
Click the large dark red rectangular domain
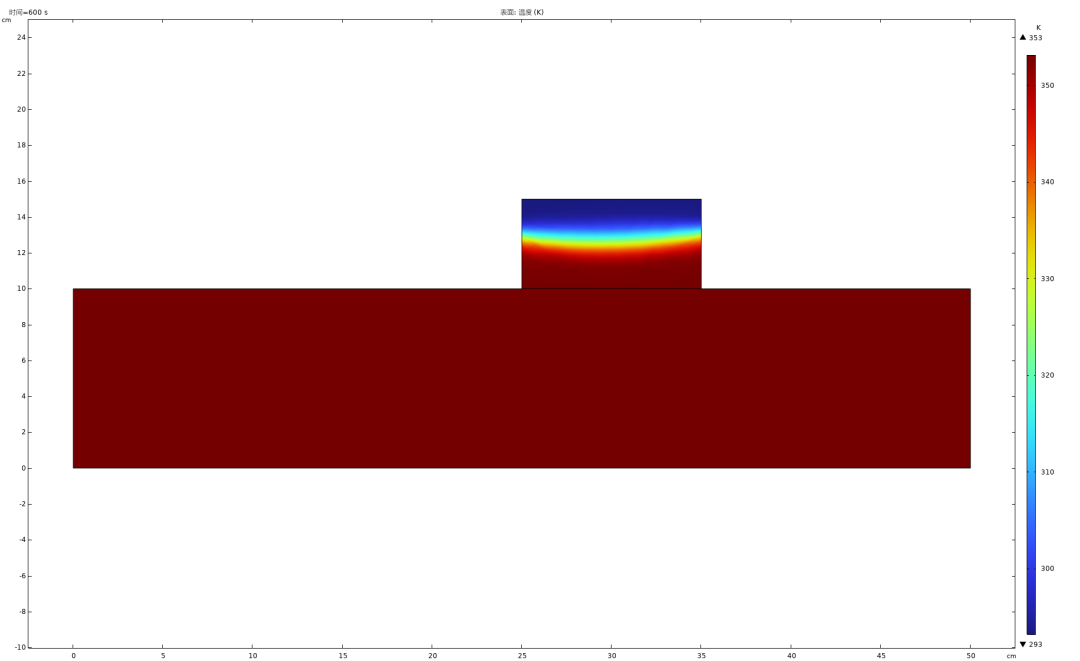[521, 378]
